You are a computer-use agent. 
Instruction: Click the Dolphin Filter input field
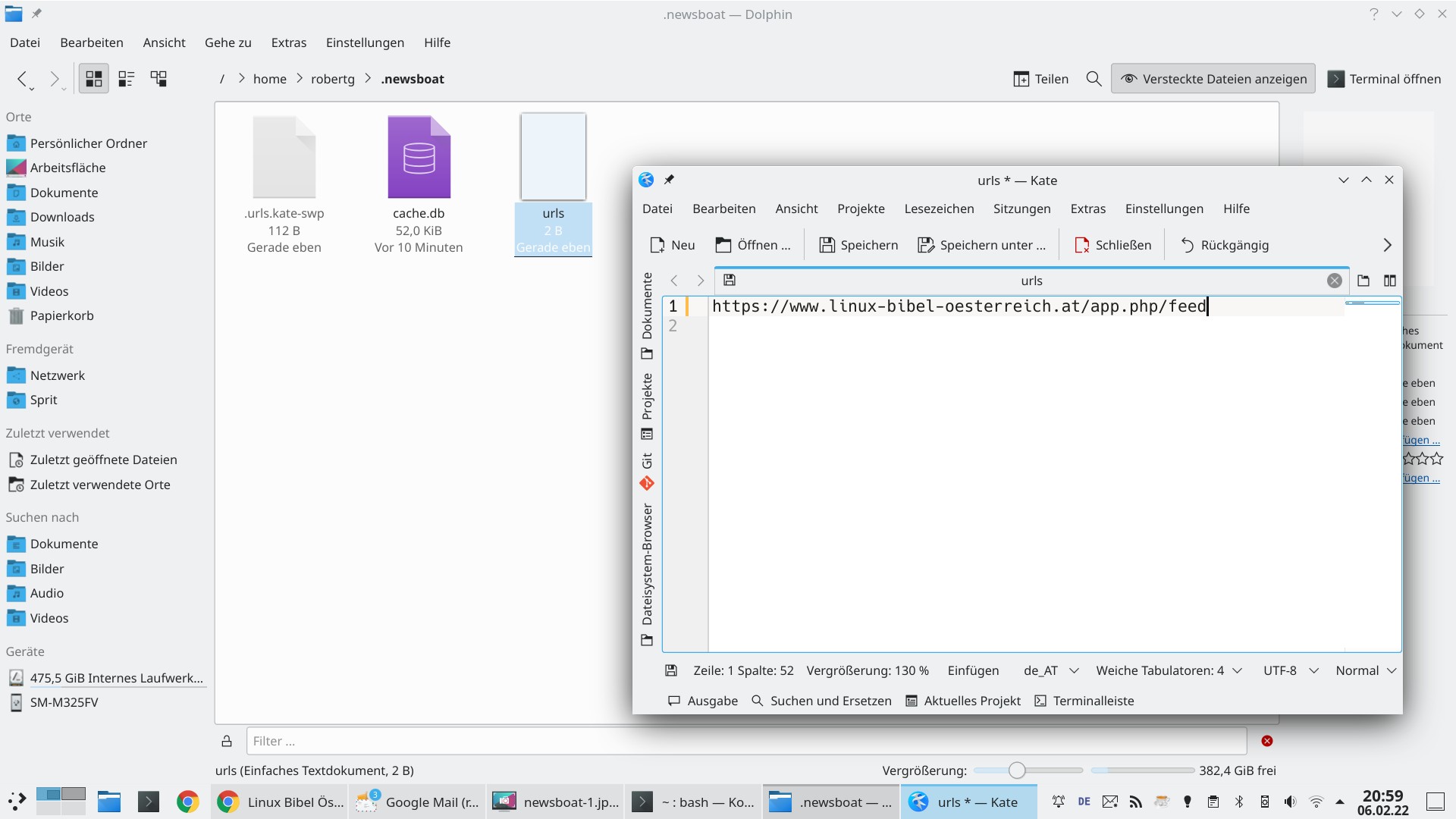point(746,741)
